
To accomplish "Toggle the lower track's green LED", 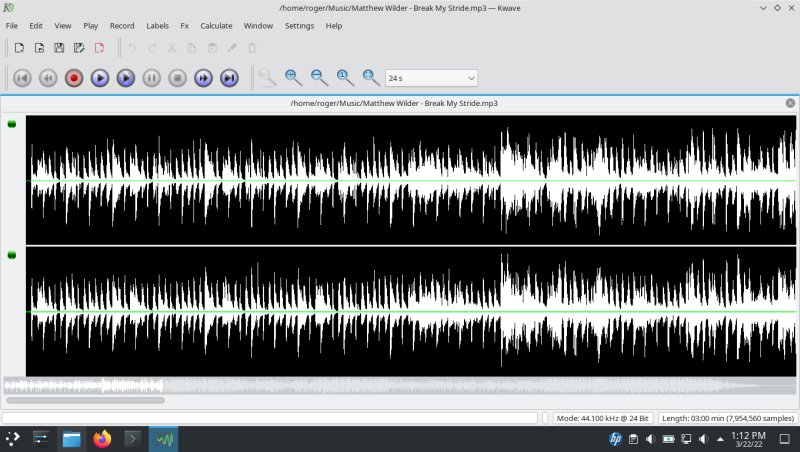I will tap(12, 255).
